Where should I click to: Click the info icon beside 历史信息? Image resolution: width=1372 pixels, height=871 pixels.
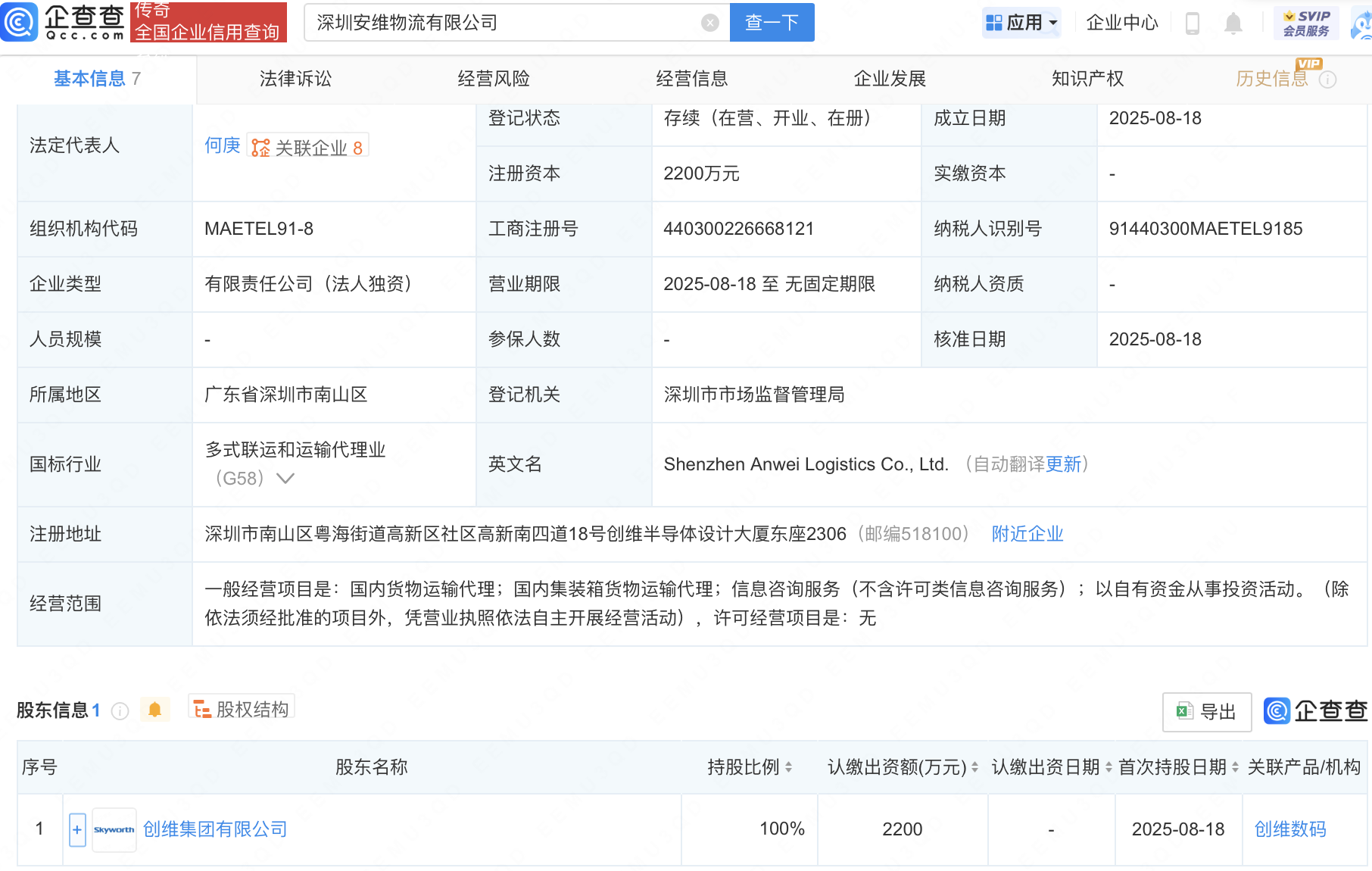pos(1328,80)
